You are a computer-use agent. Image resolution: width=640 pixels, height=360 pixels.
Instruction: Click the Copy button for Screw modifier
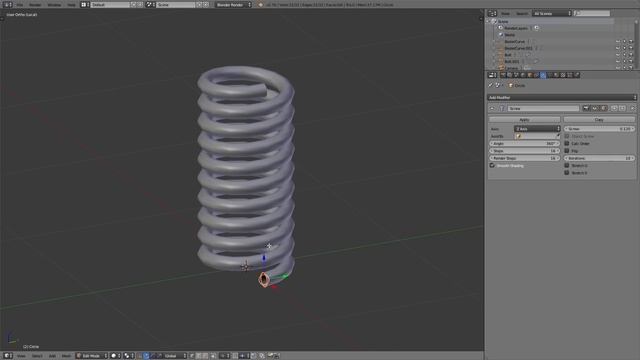click(x=599, y=120)
